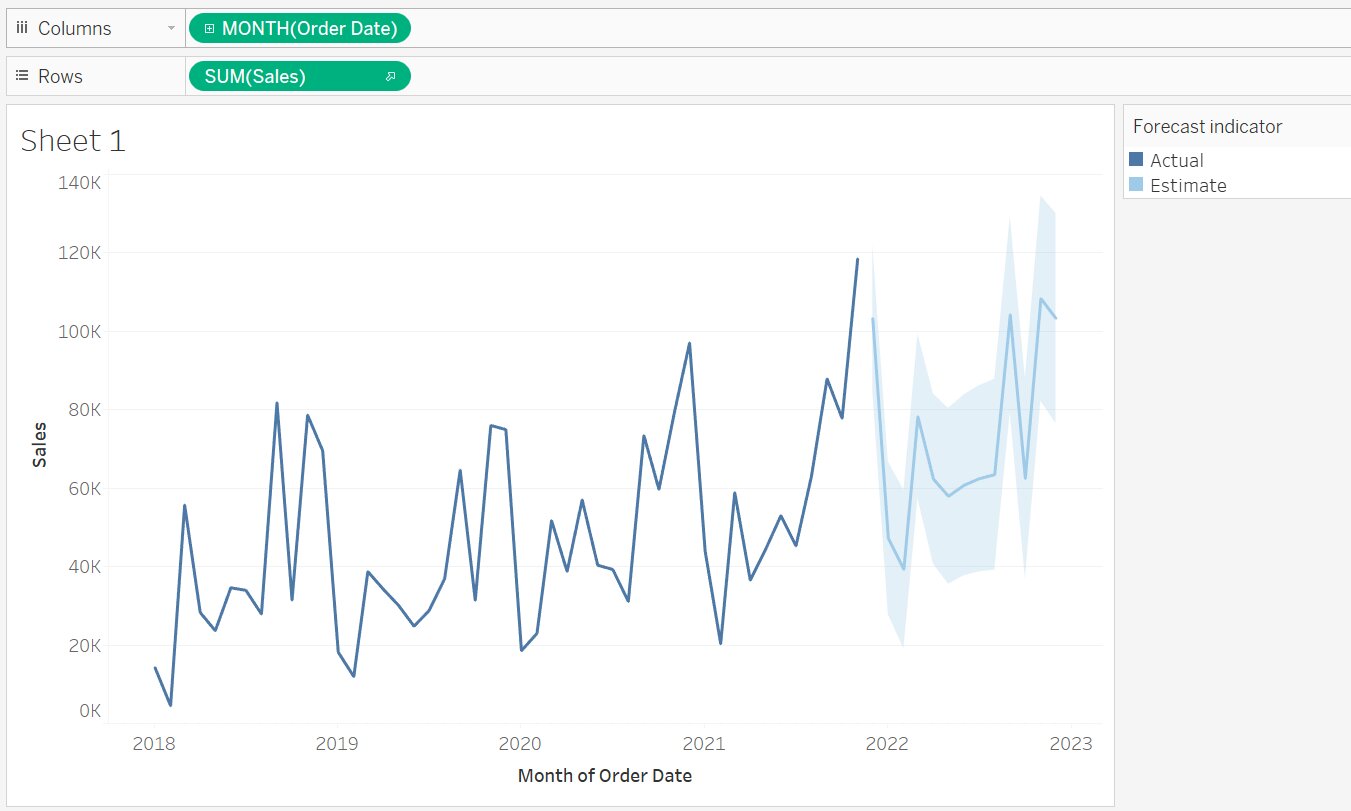Expand the MONTH(Order Date) pill plus icon
This screenshot has width=1351, height=811.
pos(209,29)
